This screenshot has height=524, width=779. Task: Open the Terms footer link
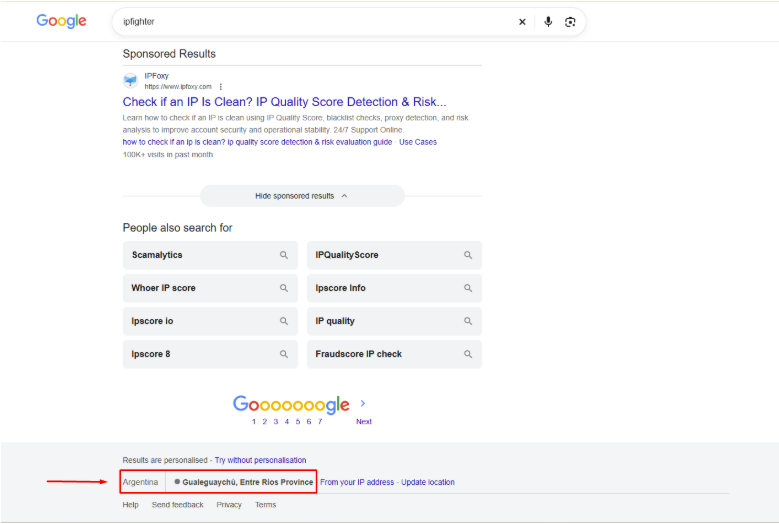(266, 505)
